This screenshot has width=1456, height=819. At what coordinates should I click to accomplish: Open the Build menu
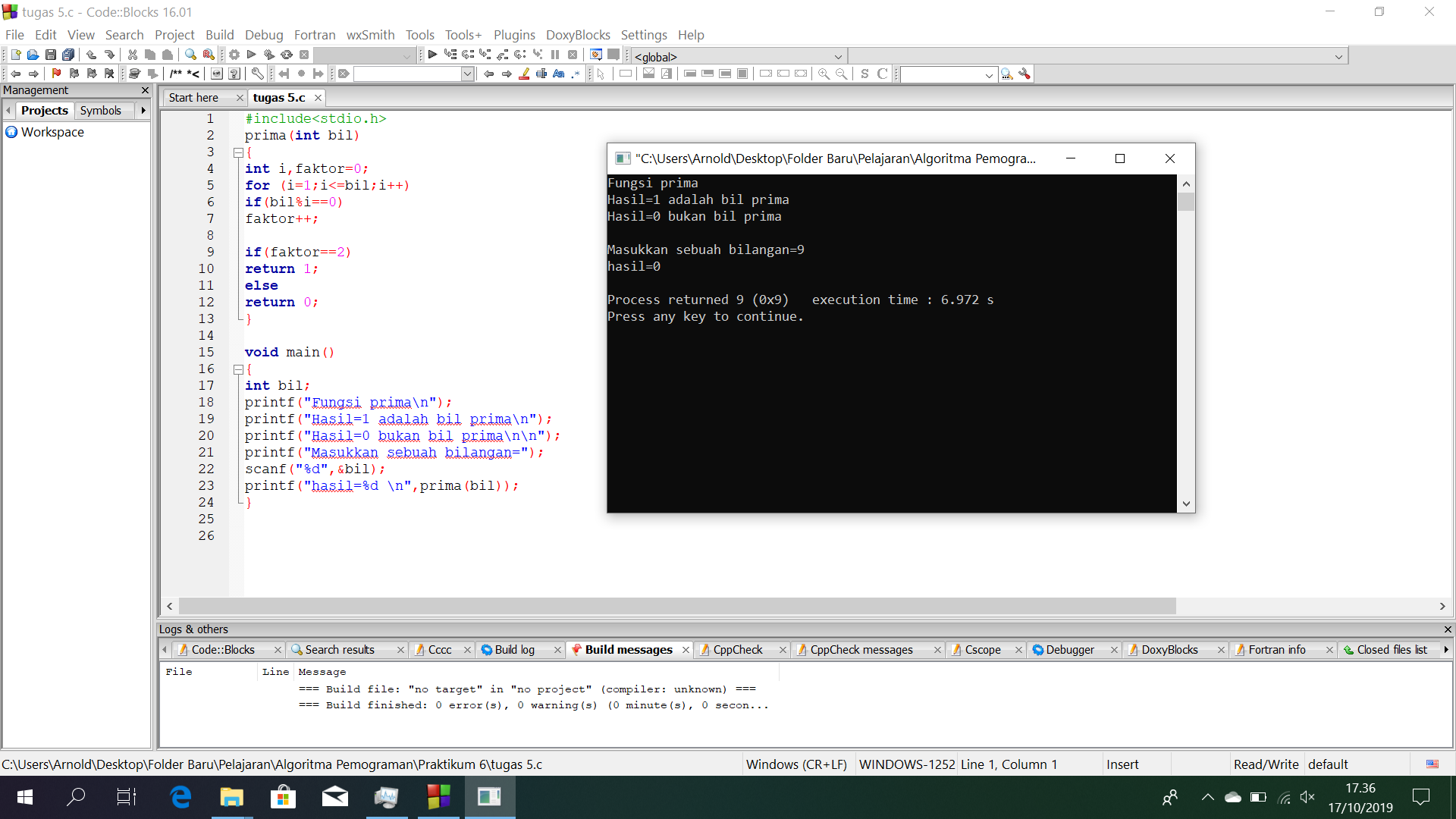(220, 35)
